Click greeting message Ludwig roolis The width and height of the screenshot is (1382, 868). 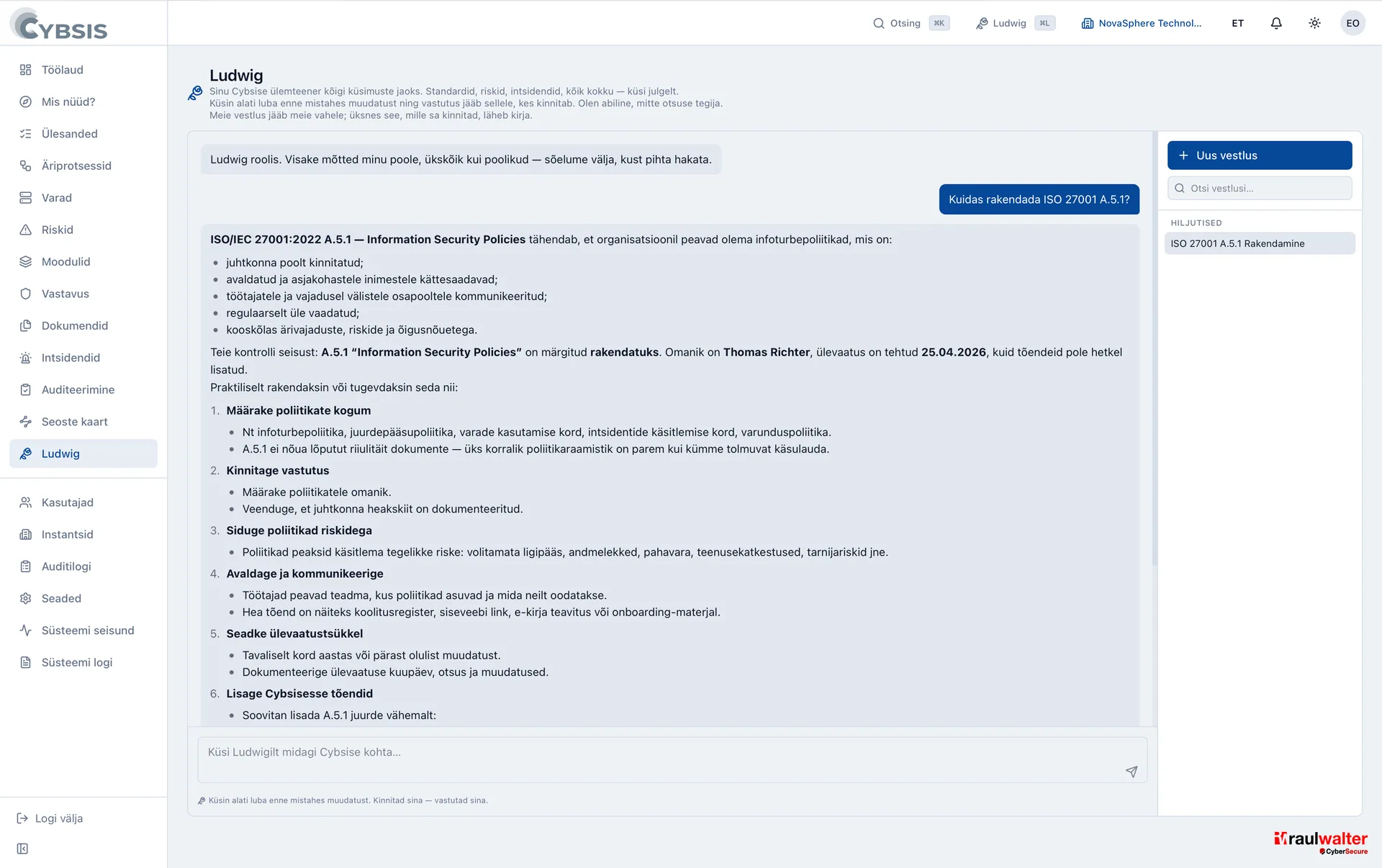(x=461, y=160)
